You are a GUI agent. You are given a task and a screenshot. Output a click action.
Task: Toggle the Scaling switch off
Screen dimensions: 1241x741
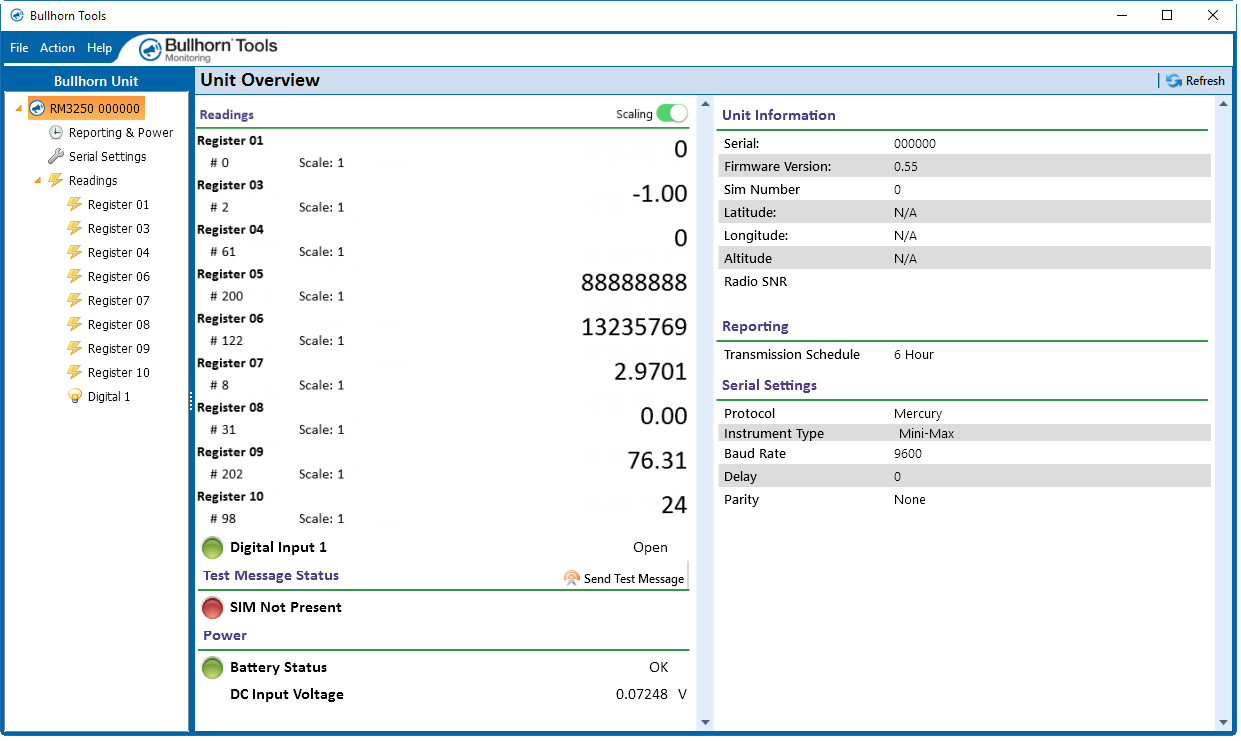tap(672, 114)
